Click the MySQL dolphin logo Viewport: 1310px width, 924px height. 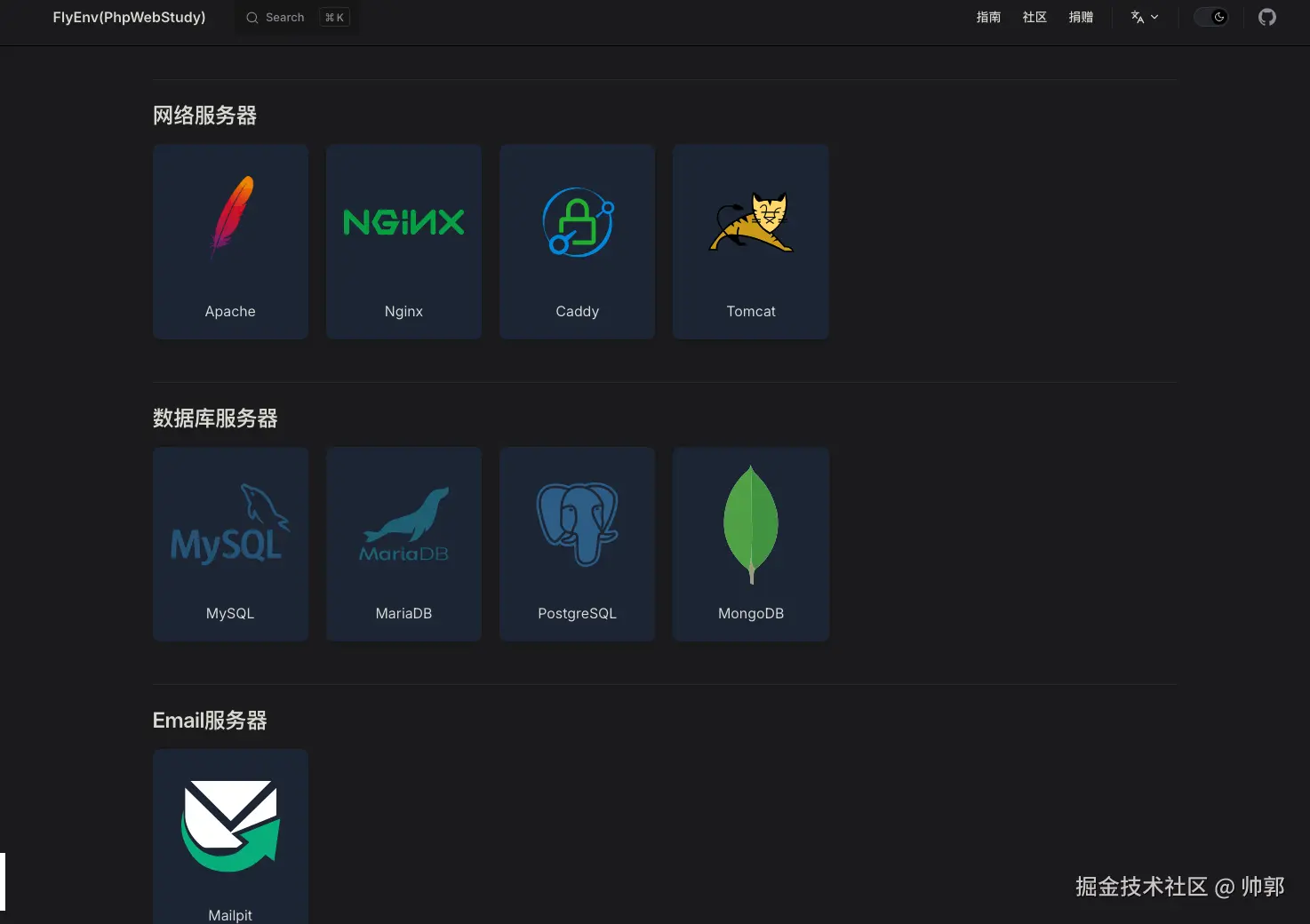[230, 524]
